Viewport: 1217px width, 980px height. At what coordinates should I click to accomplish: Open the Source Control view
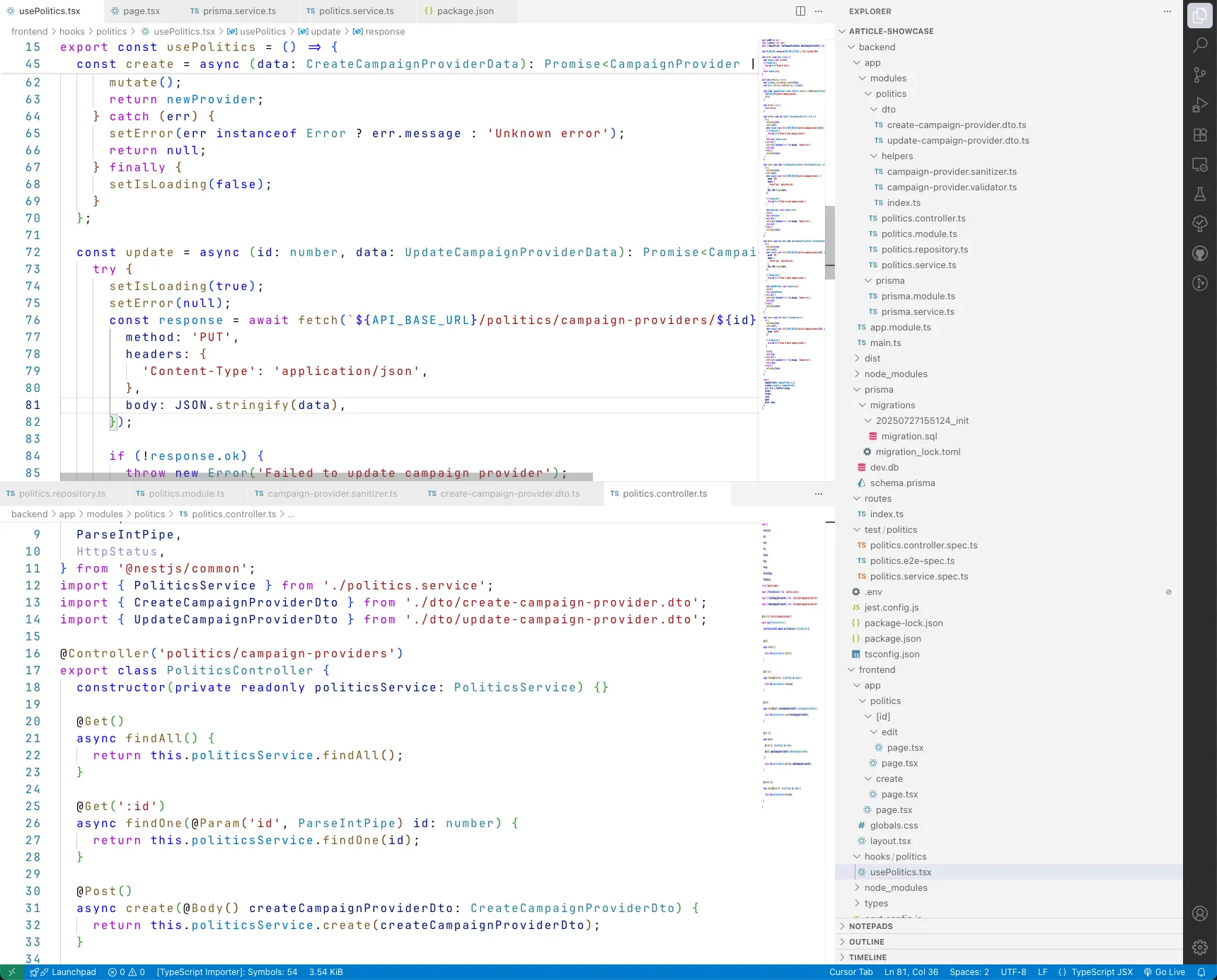[x=1200, y=75]
